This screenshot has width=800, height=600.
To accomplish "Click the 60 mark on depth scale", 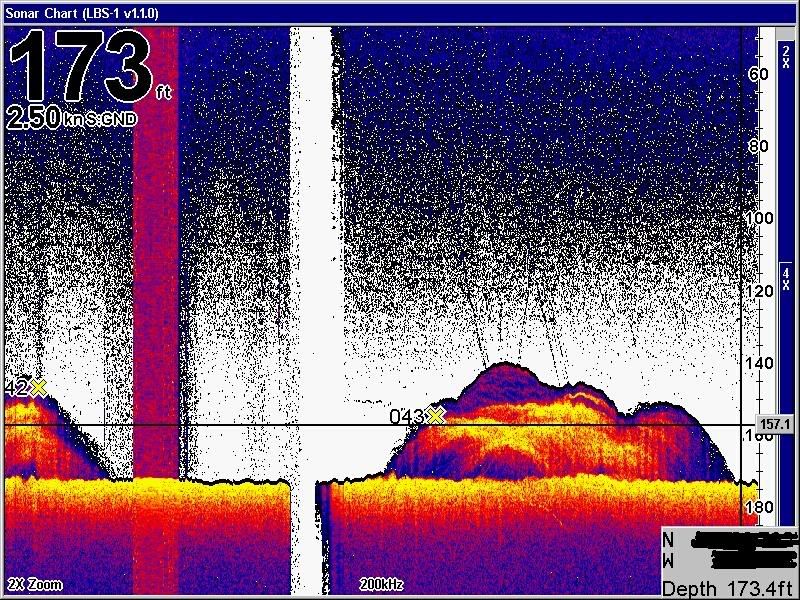I will 759,74.
